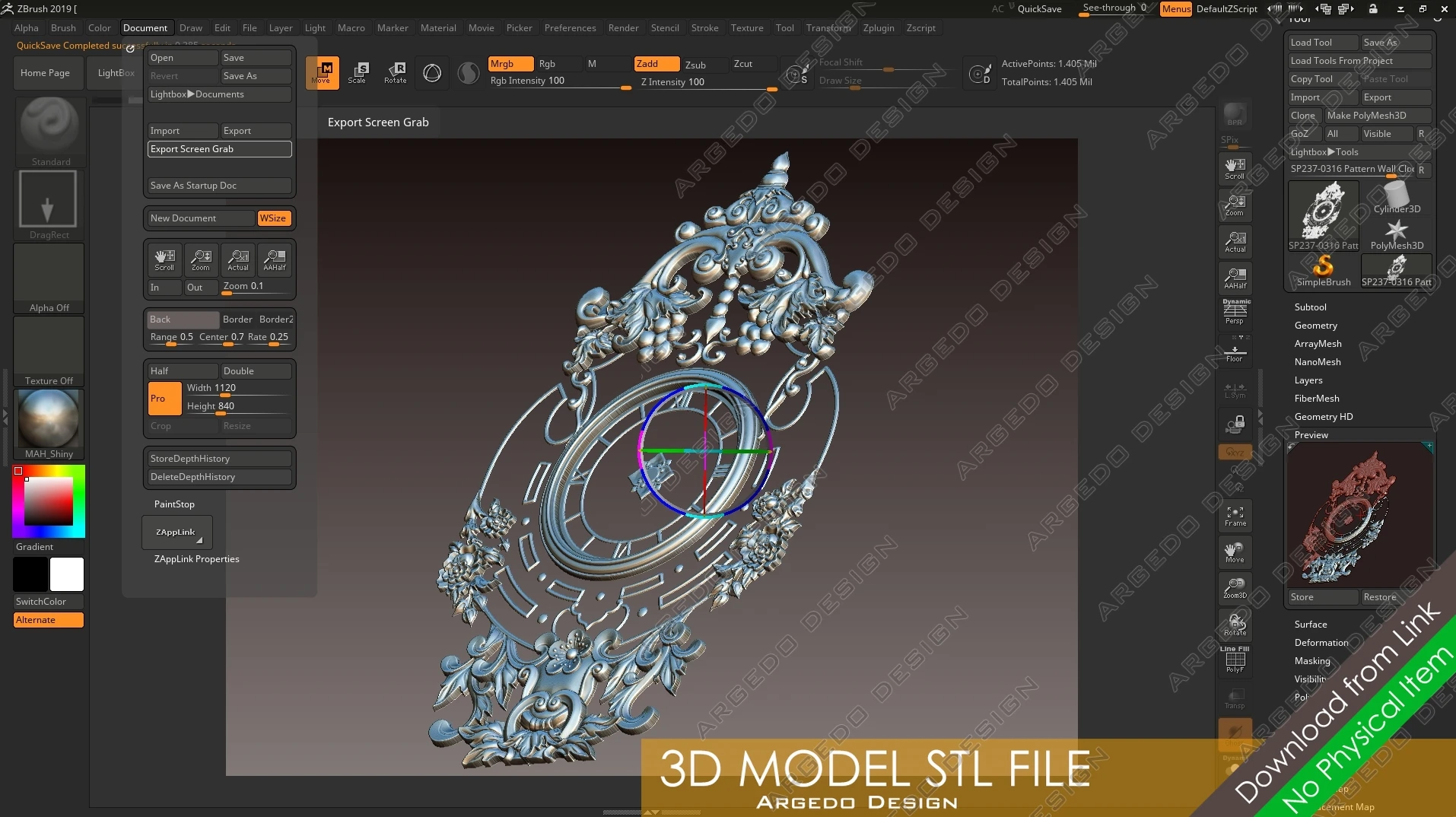Expand the Deformation section
1456x817 pixels.
click(1321, 643)
